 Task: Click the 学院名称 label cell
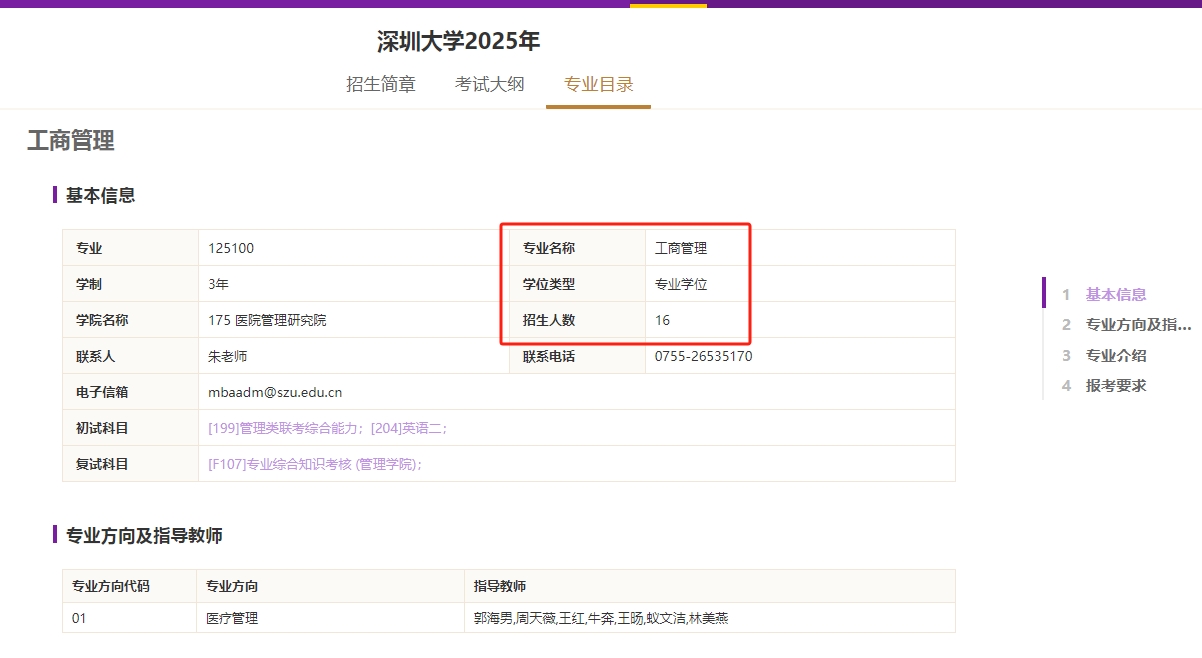click(x=131, y=320)
